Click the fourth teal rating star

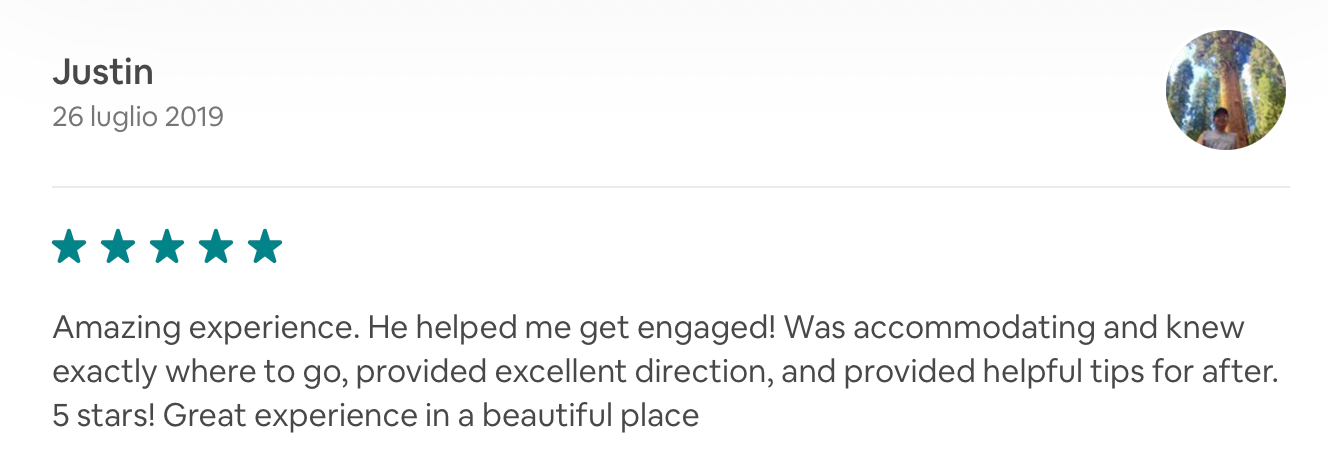coord(216,246)
